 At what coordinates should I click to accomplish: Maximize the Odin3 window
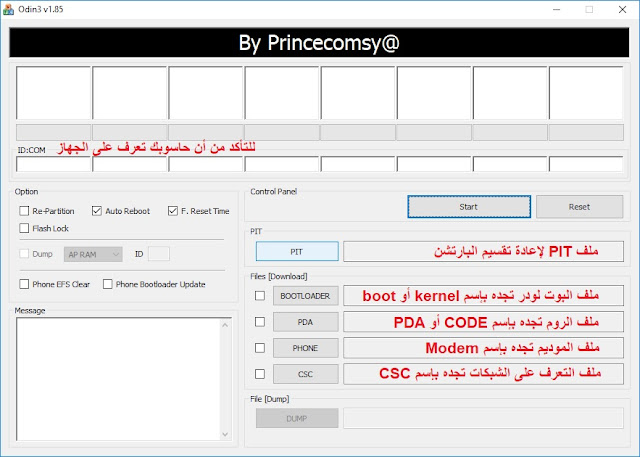[589, 9]
